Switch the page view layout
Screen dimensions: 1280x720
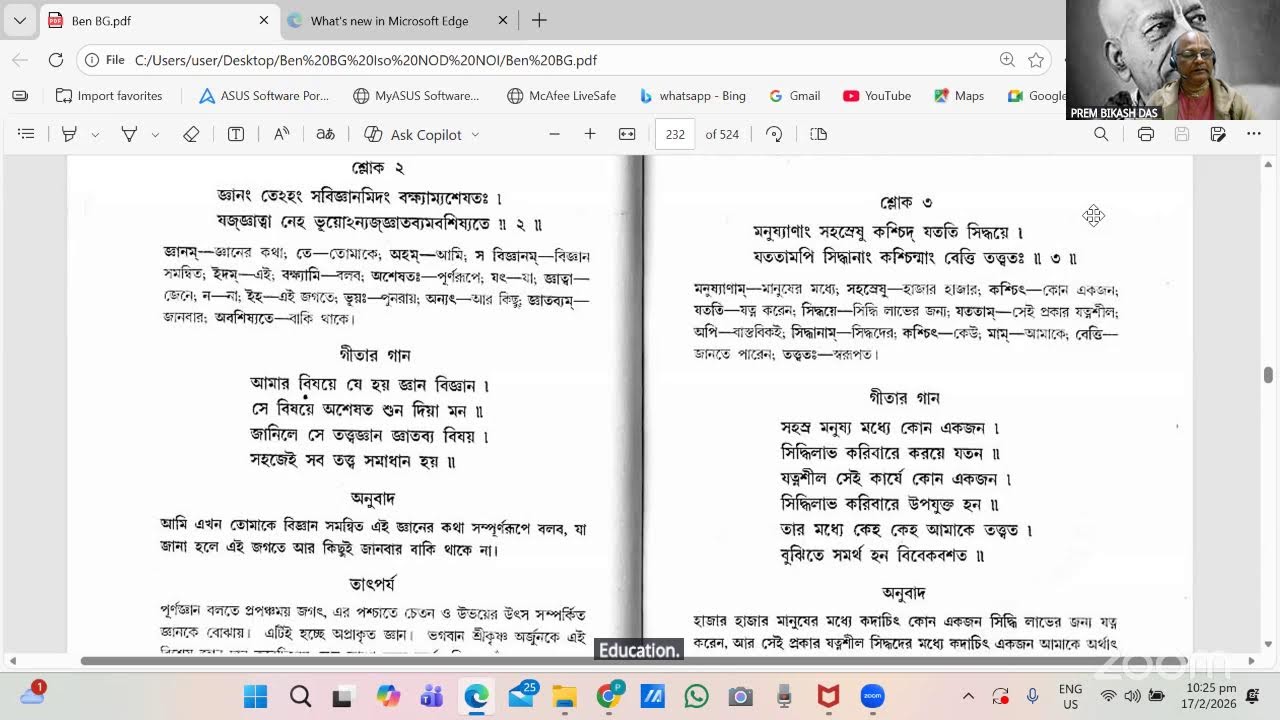coord(818,134)
